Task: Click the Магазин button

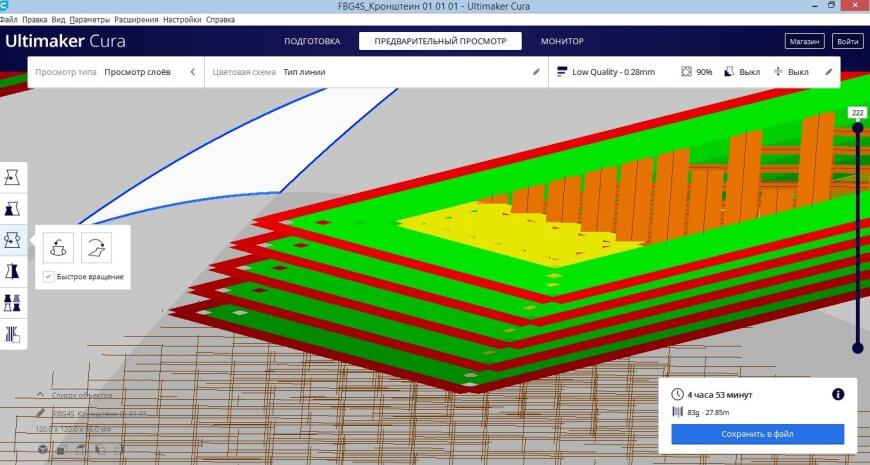Action: (x=805, y=42)
